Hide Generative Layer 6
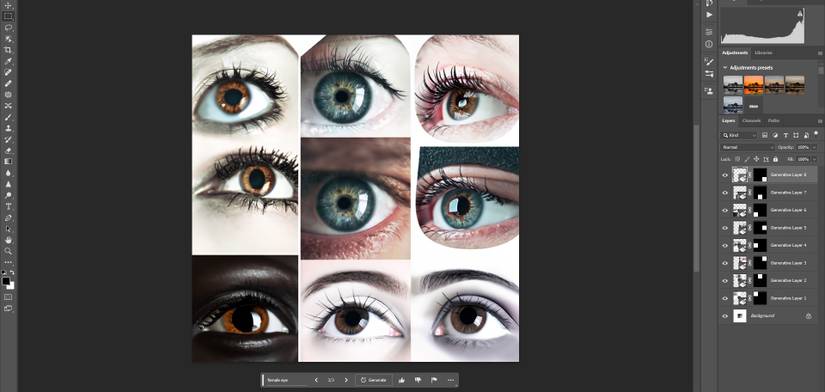Screen dimensions: 825x392 click(x=725, y=210)
